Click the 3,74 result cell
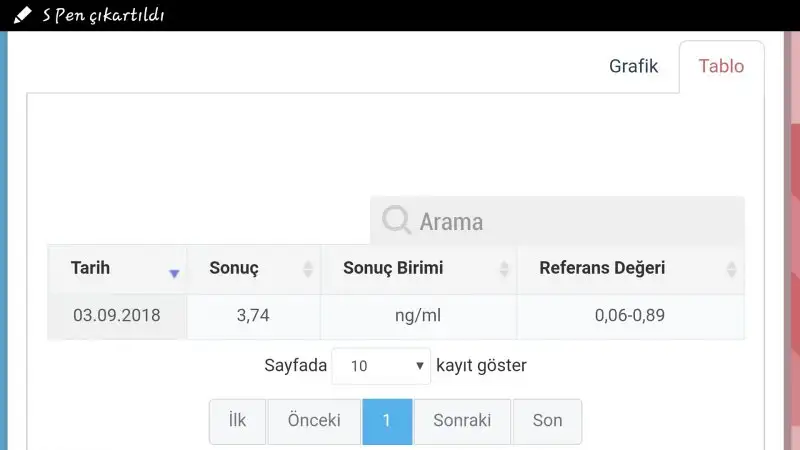The image size is (800, 450). [x=253, y=315]
